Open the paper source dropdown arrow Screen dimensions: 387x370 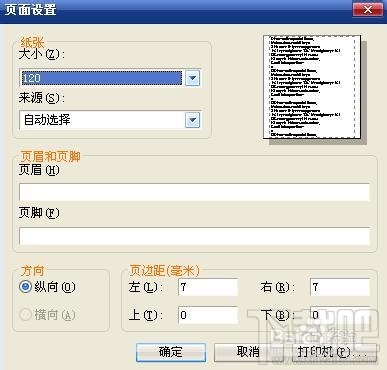click(193, 120)
